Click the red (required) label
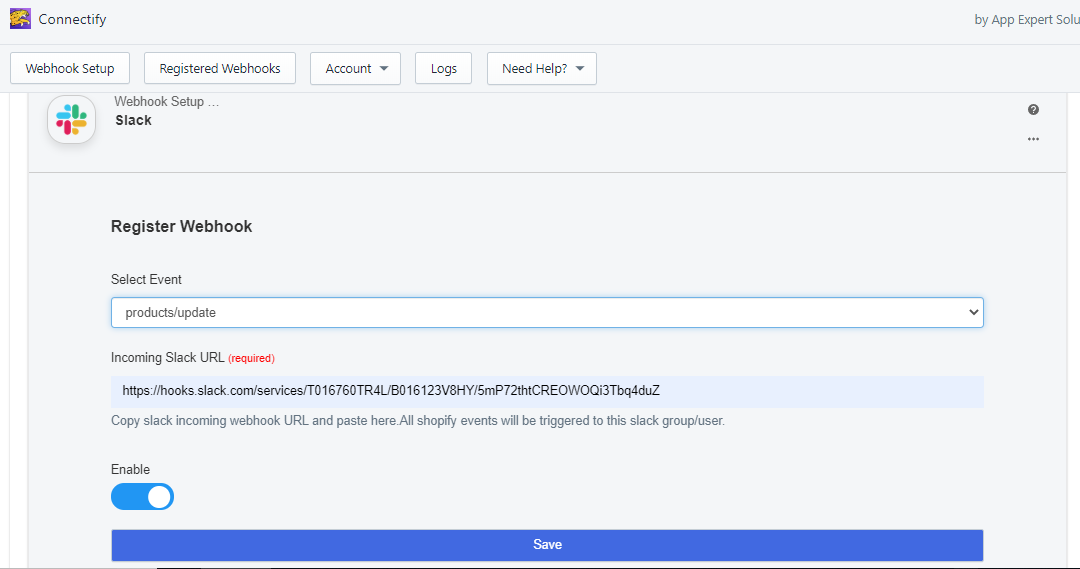The width and height of the screenshot is (1080, 569). coord(251,358)
